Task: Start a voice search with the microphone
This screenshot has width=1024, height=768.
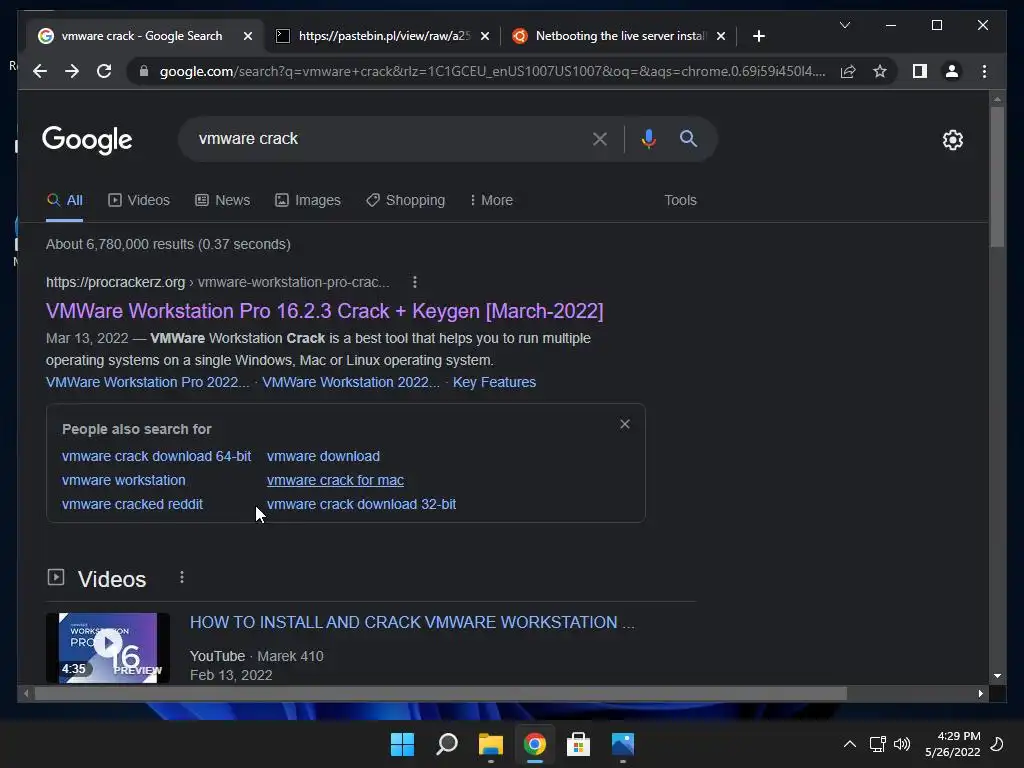Action: coord(648,138)
